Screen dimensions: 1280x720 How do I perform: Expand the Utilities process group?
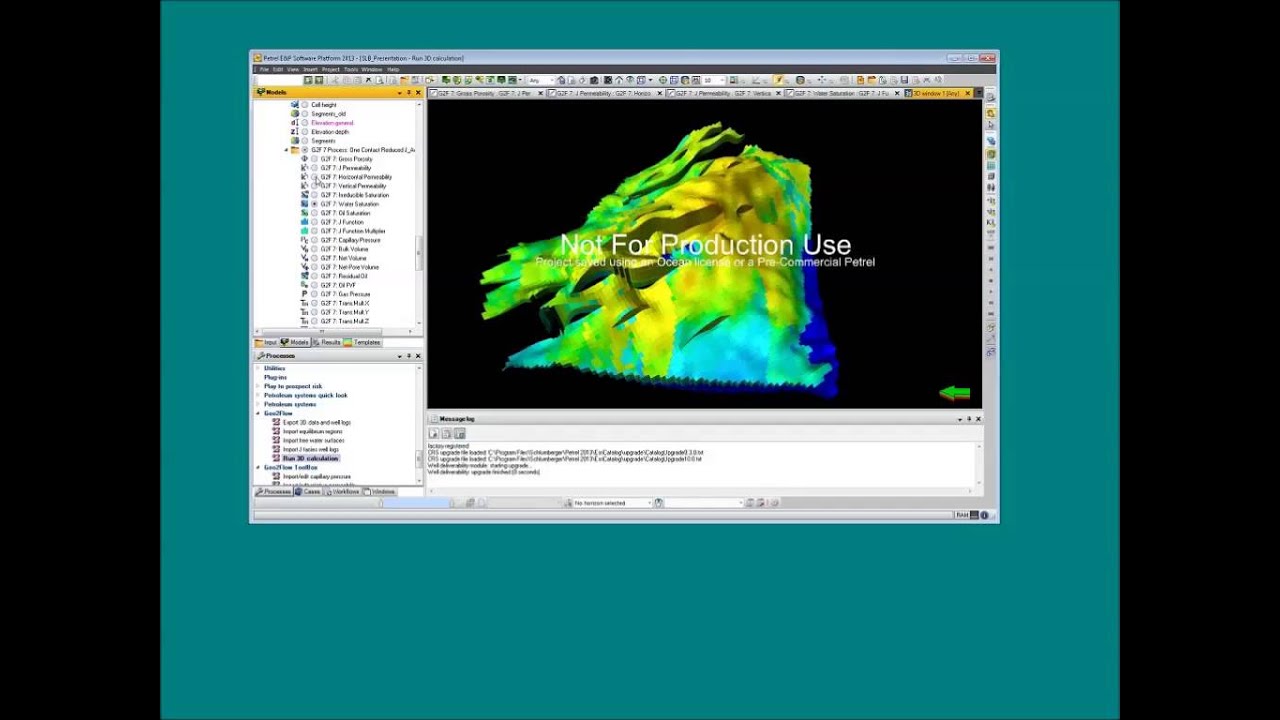coord(258,368)
